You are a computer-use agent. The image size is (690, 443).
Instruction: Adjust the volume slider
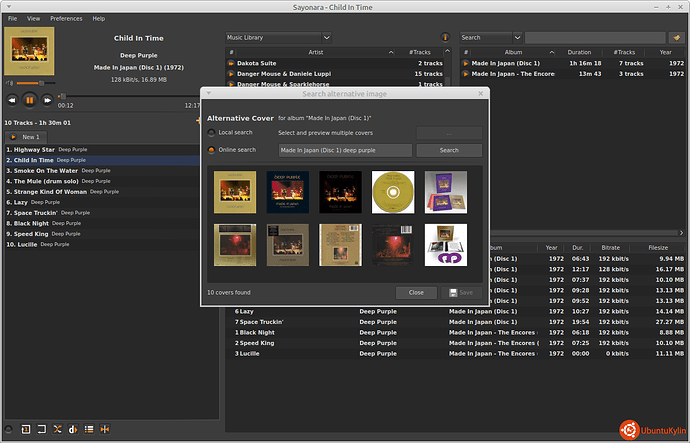tap(36, 83)
